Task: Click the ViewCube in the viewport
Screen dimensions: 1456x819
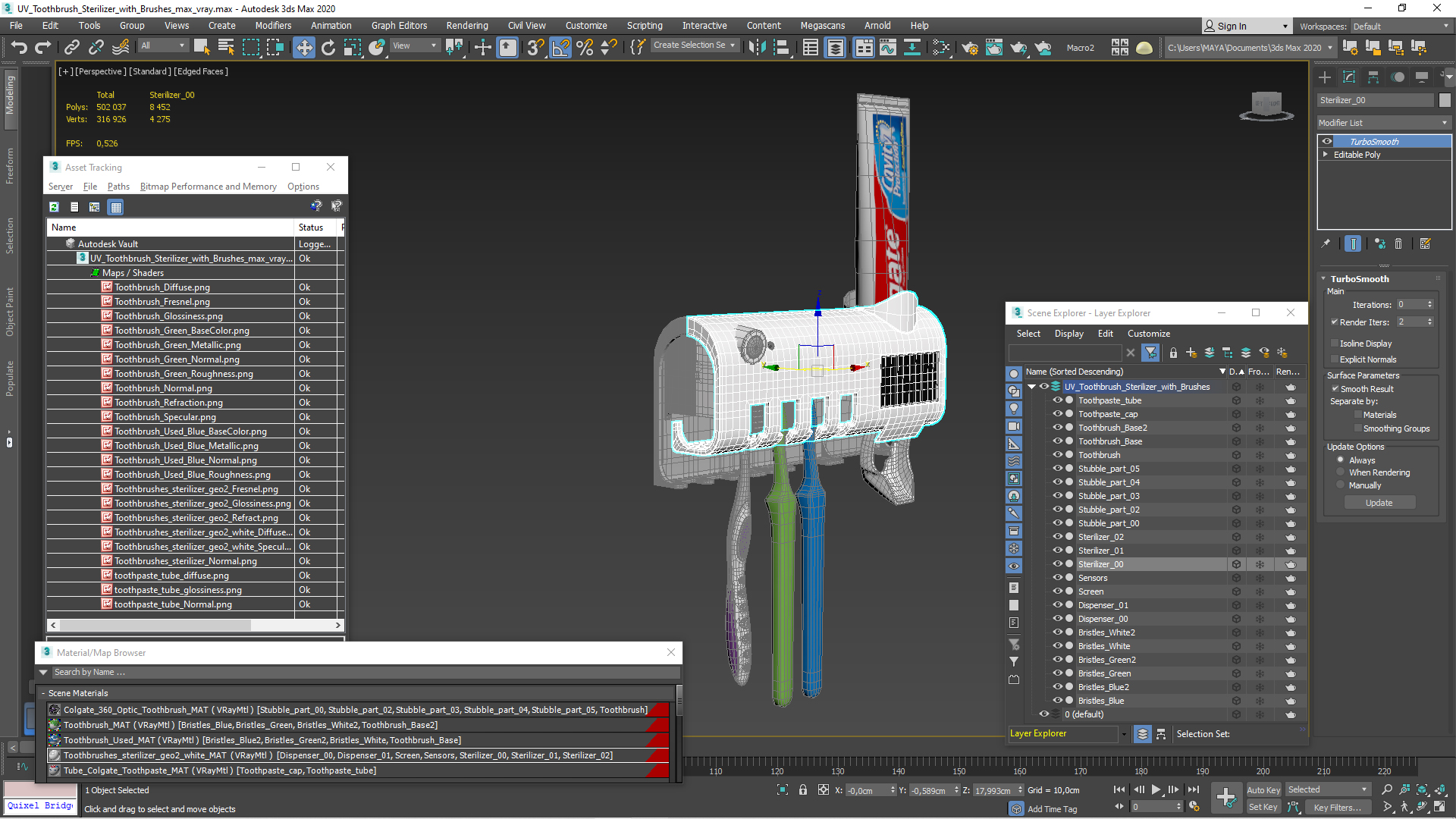Action: click(1266, 105)
